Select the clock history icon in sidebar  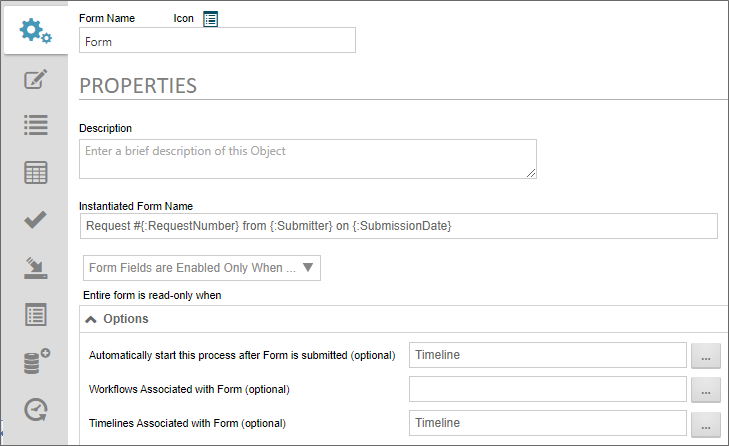pos(36,409)
